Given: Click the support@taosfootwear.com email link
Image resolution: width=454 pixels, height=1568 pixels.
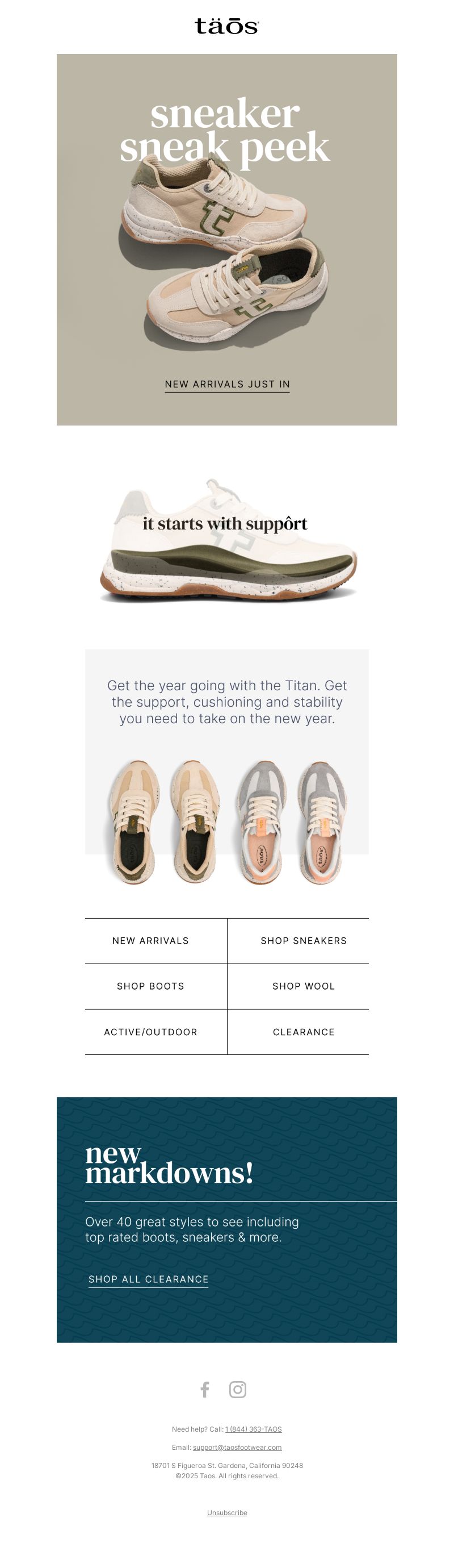Looking at the screenshot, I should (x=237, y=1447).
